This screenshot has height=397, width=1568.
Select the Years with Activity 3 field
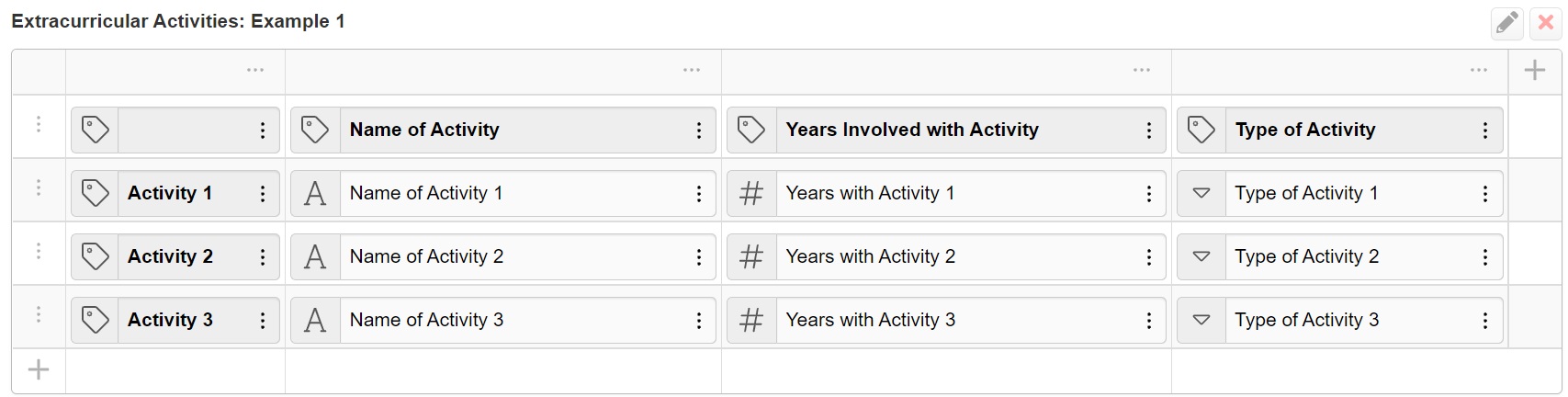[x=946, y=320]
